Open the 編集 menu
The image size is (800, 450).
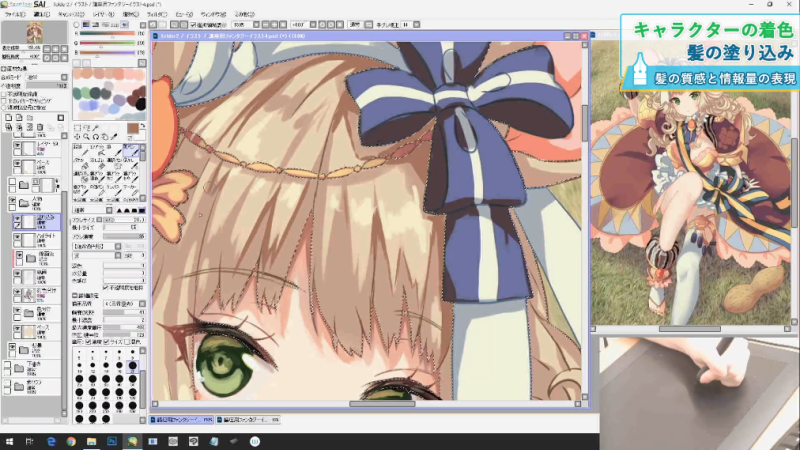[42, 14]
